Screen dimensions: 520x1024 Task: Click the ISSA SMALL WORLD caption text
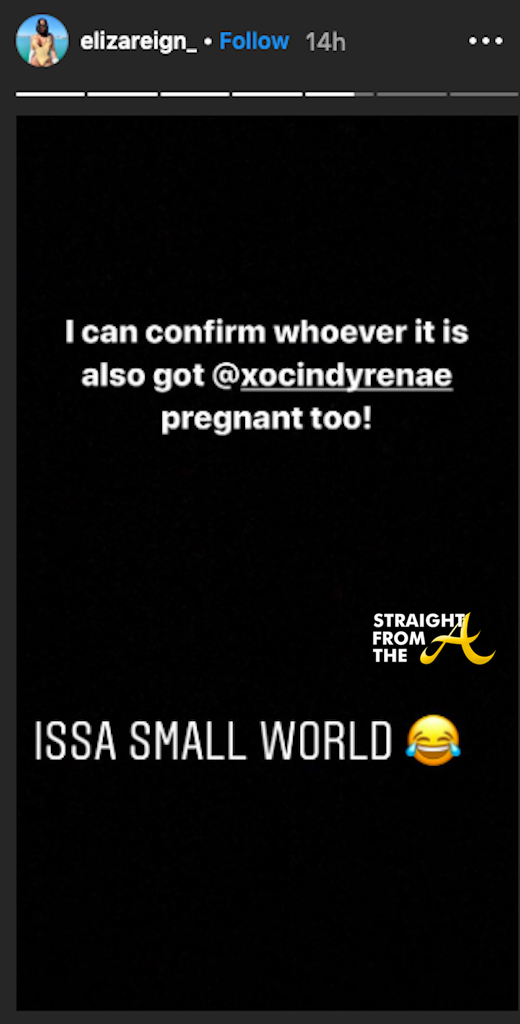(212, 741)
